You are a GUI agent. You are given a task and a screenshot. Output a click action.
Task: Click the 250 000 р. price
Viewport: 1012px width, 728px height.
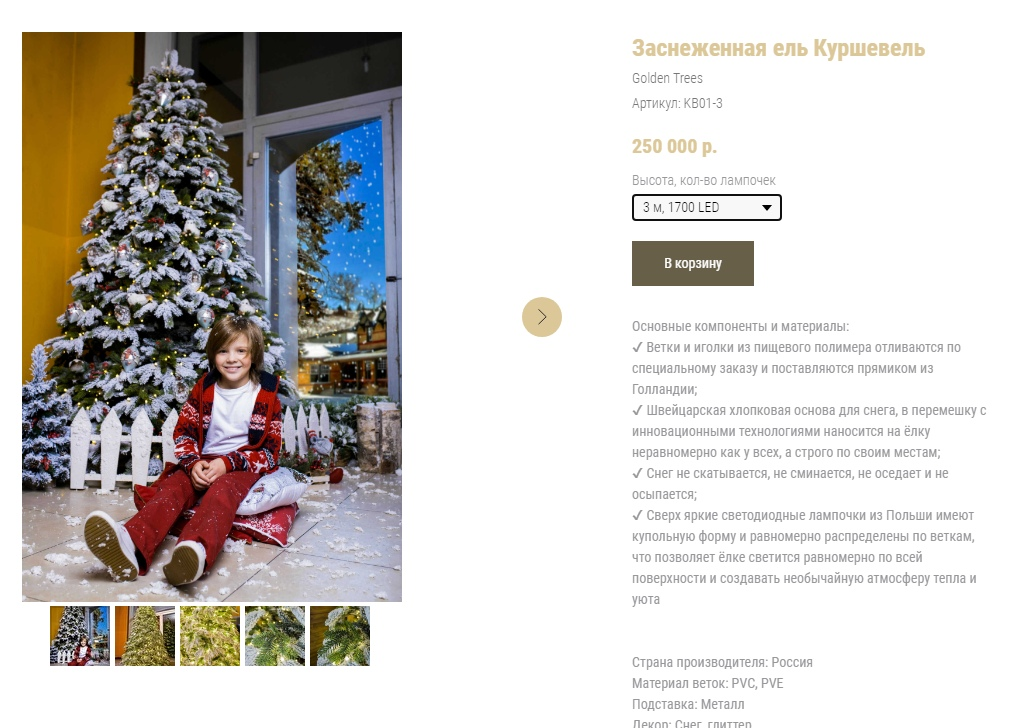(x=674, y=147)
